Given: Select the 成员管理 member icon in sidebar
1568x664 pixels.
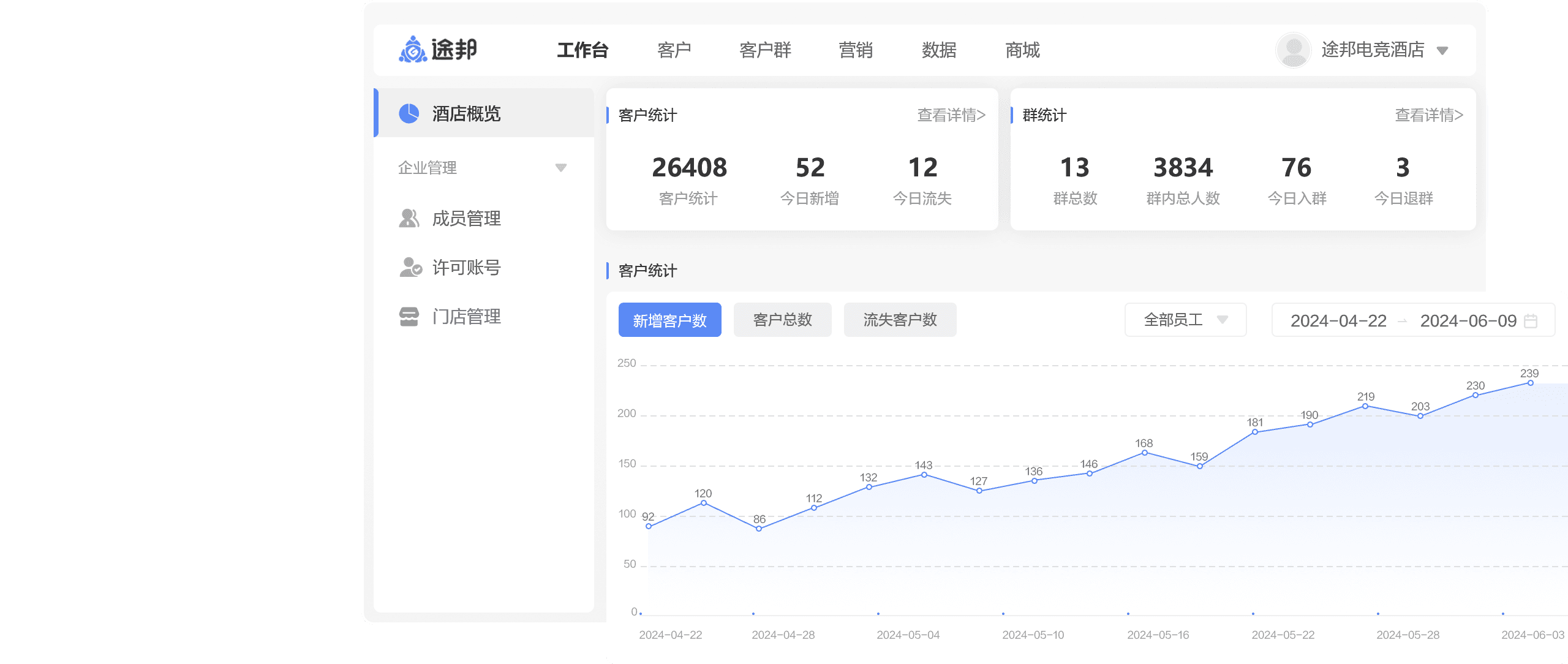Looking at the screenshot, I should [x=409, y=218].
